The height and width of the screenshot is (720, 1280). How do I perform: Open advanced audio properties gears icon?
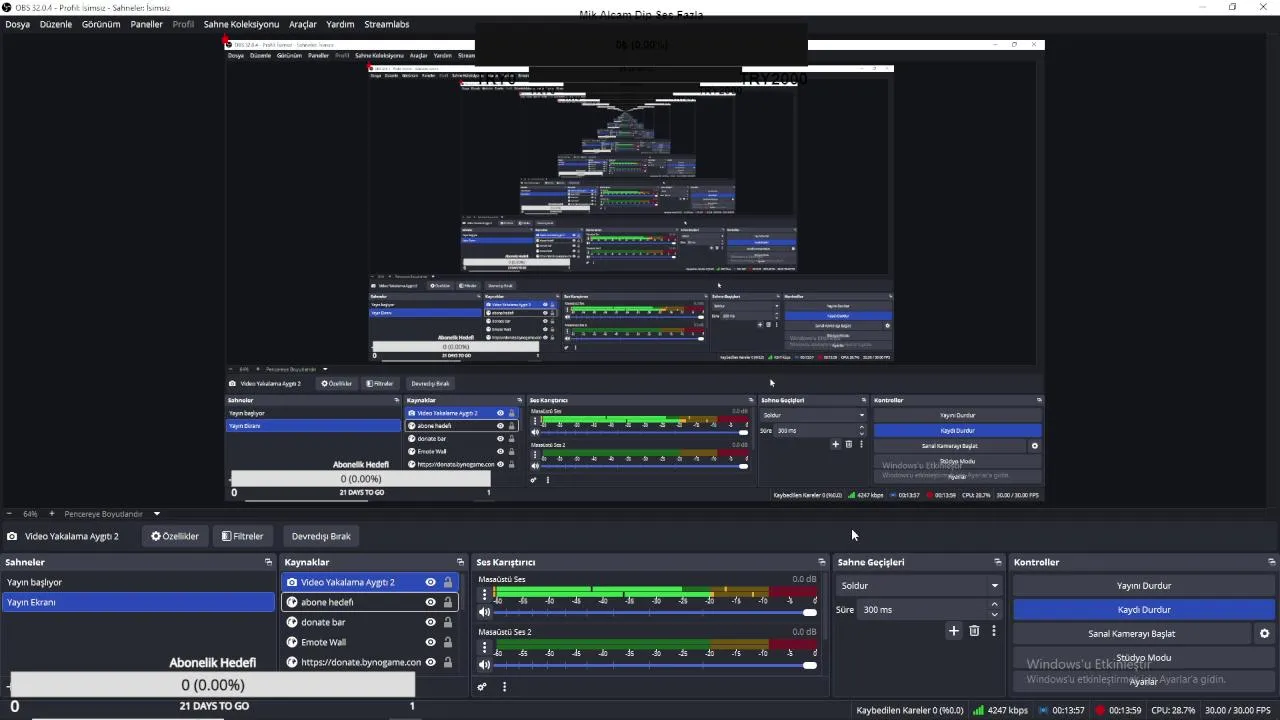[482, 687]
